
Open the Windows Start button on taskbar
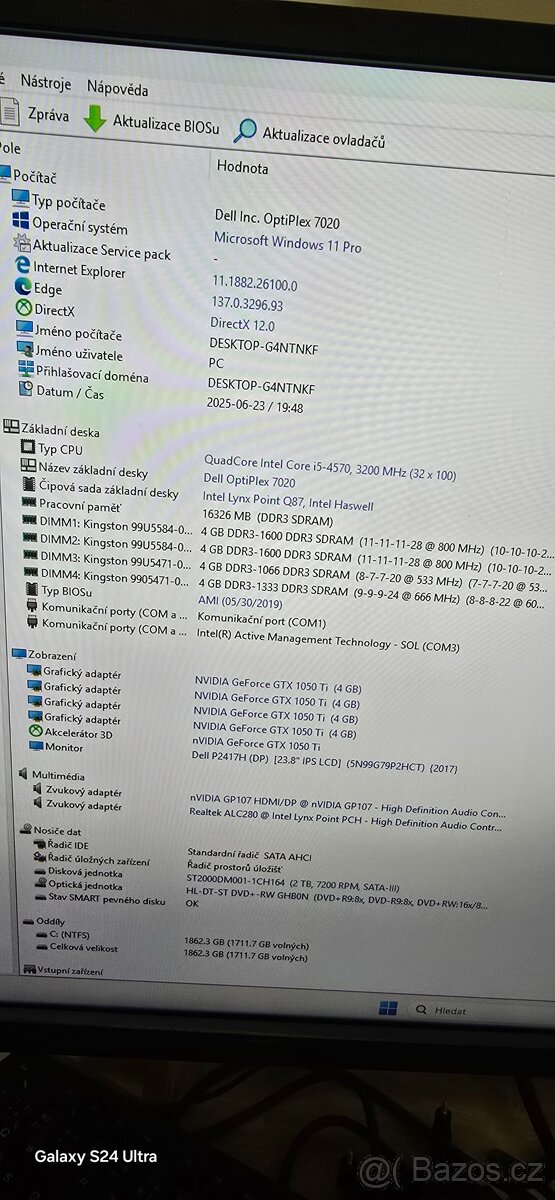coord(388,1007)
